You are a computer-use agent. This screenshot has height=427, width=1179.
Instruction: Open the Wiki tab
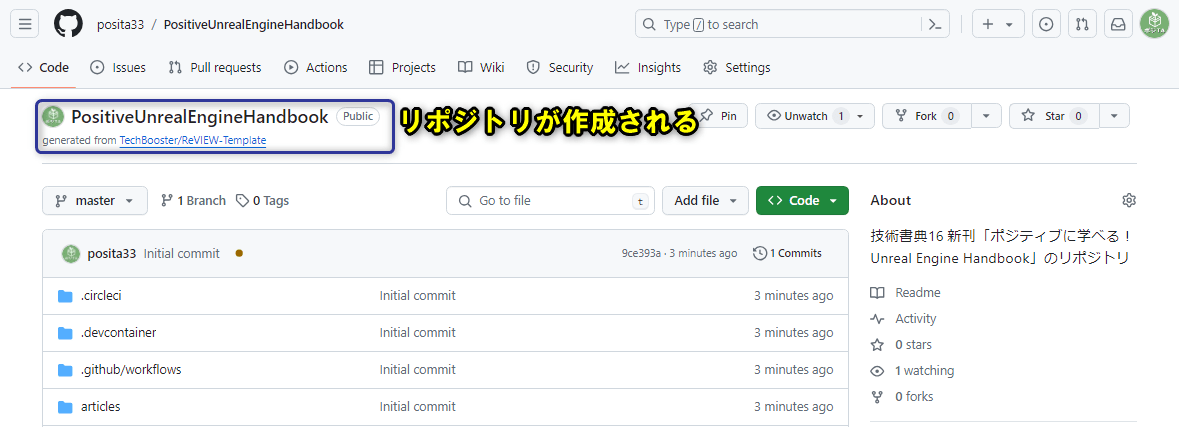tap(481, 68)
